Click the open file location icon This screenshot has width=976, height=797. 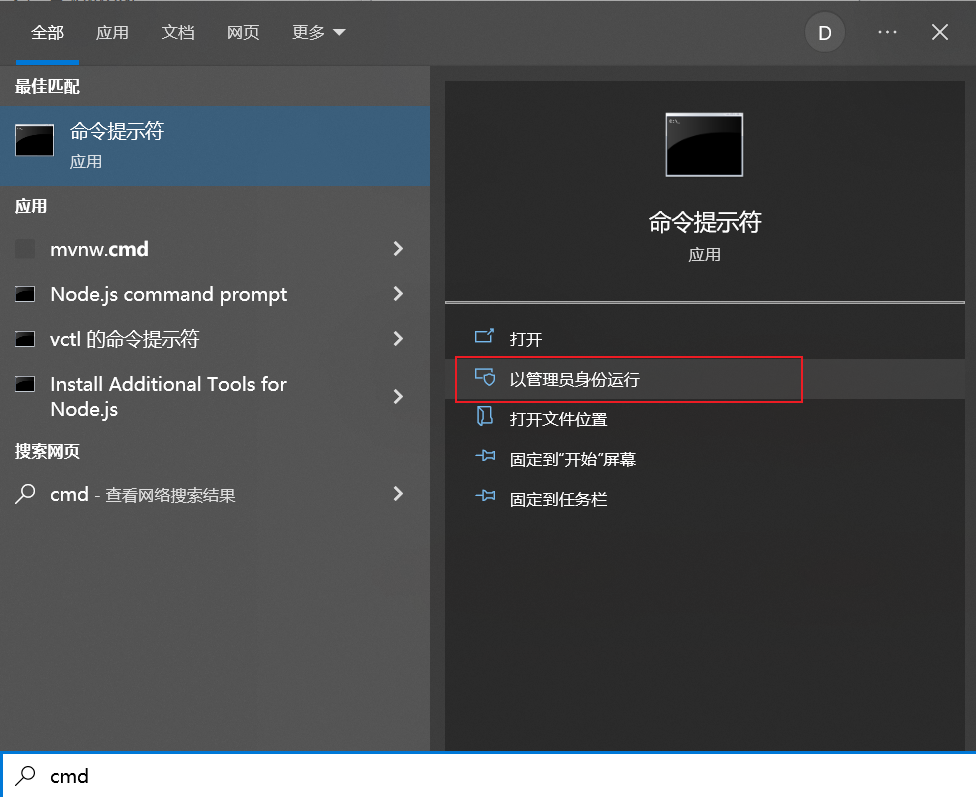pyautogui.click(x=484, y=417)
